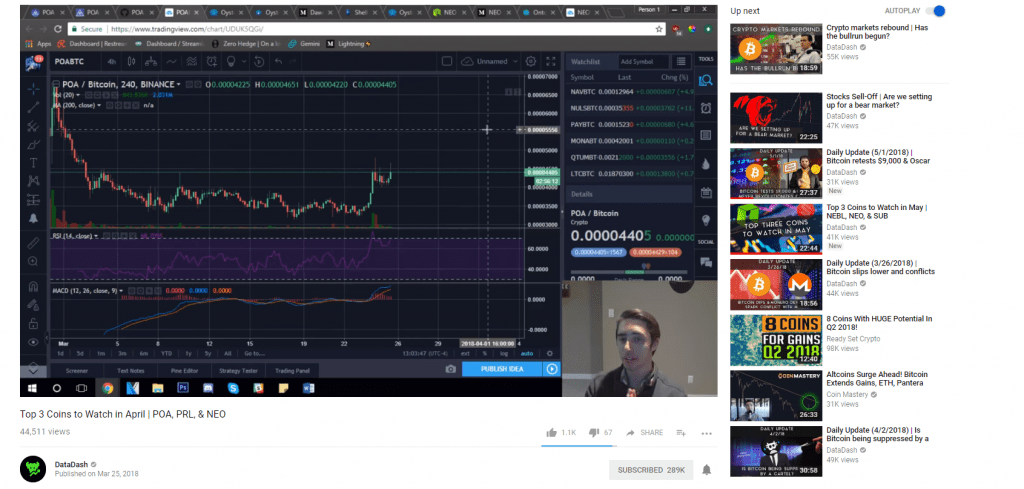1024x489 pixels.
Task: Open the 'Crypto markets rebound' video thumbnail
Action: (776, 50)
